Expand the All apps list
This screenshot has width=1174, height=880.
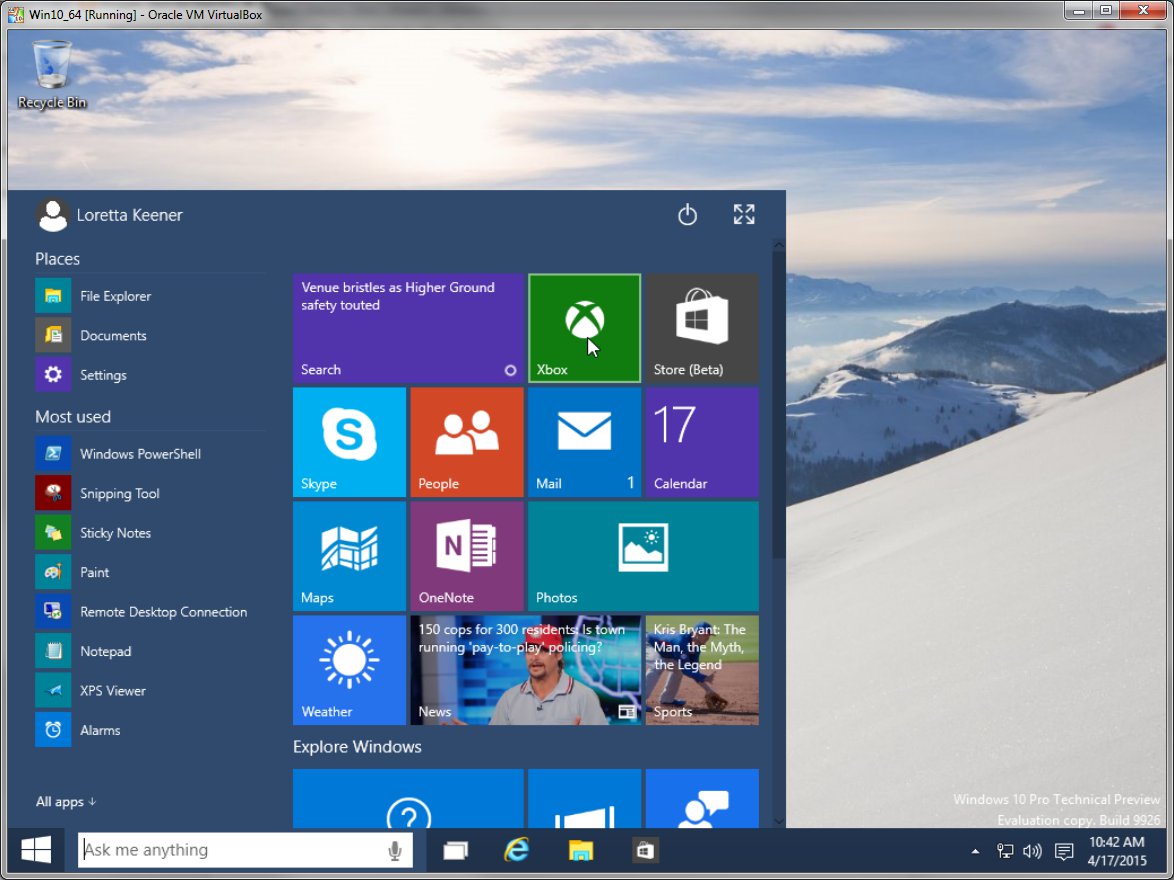pos(66,801)
